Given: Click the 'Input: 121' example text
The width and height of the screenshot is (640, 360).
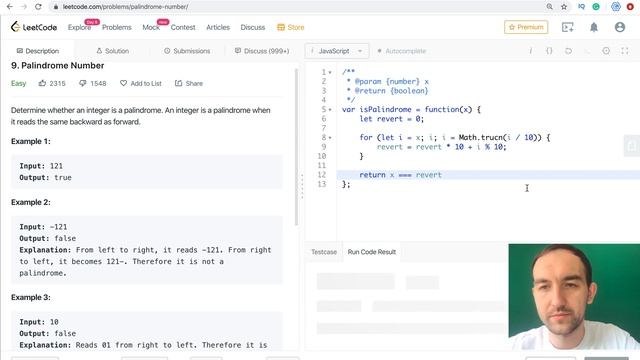Looking at the screenshot, I should click(x=41, y=166).
